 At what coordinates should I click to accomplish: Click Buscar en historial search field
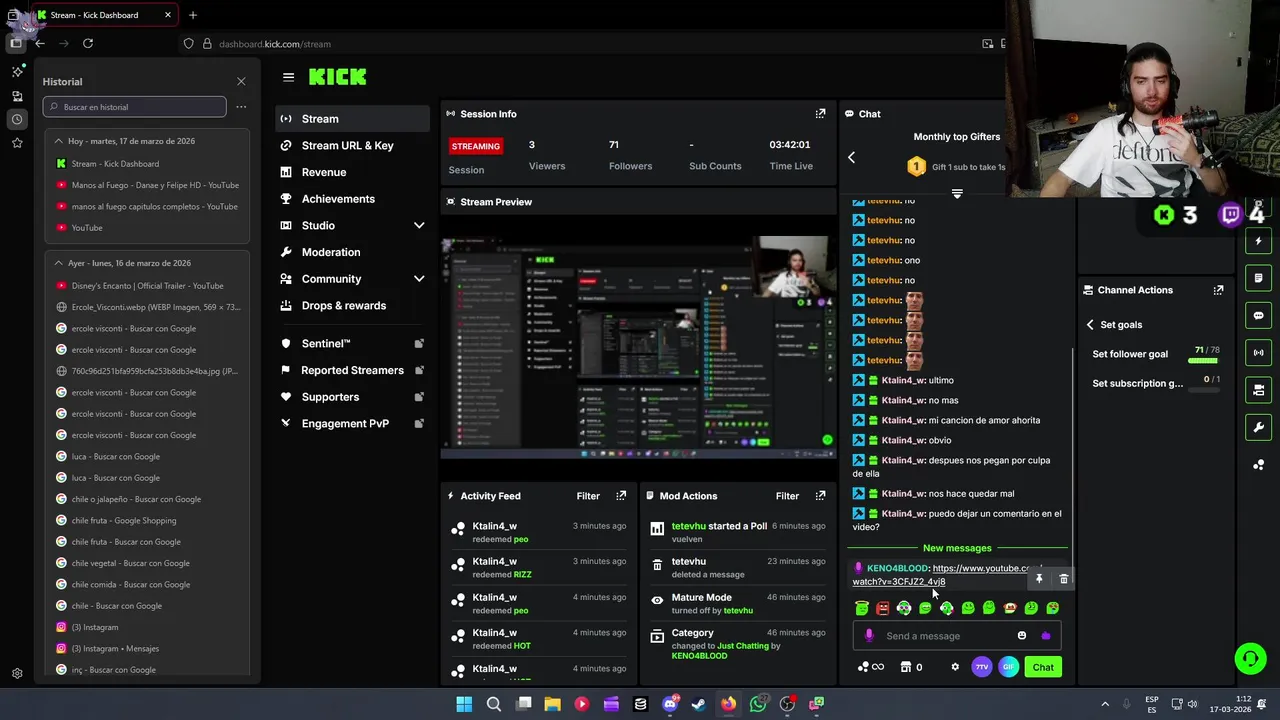pyautogui.click(x=135, y=107)
